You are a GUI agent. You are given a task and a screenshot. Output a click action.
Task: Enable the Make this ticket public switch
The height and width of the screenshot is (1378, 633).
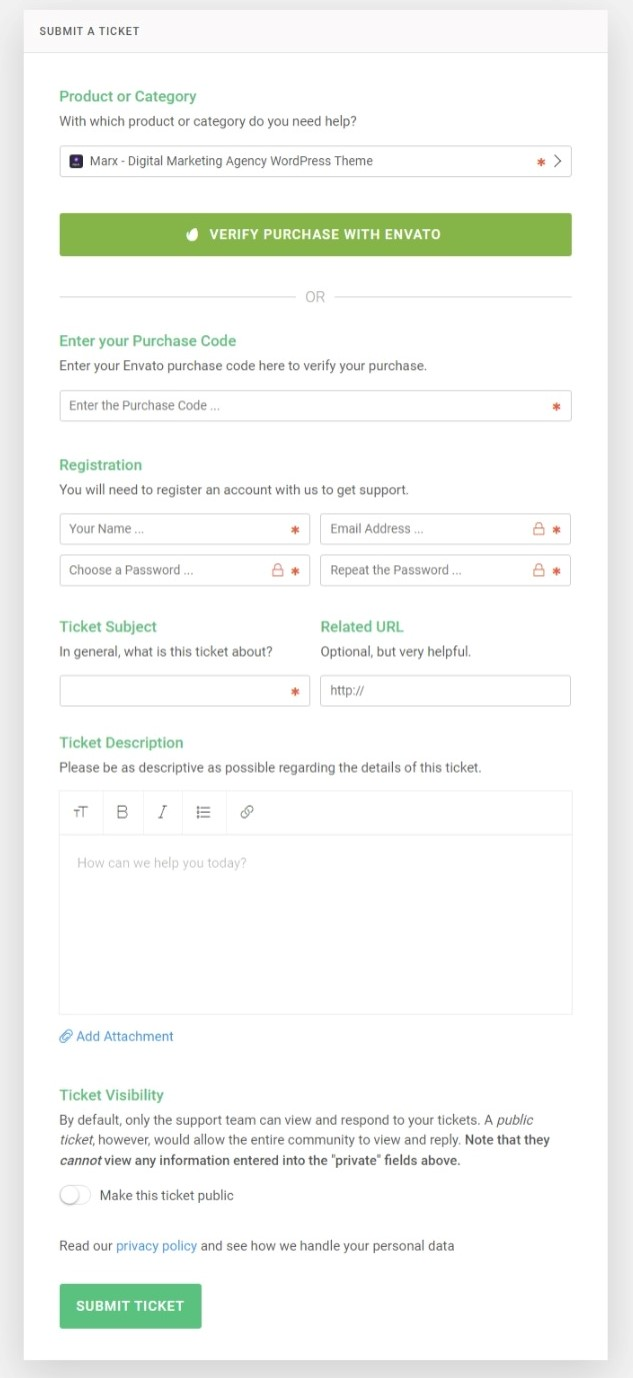tap(75, 1195)
